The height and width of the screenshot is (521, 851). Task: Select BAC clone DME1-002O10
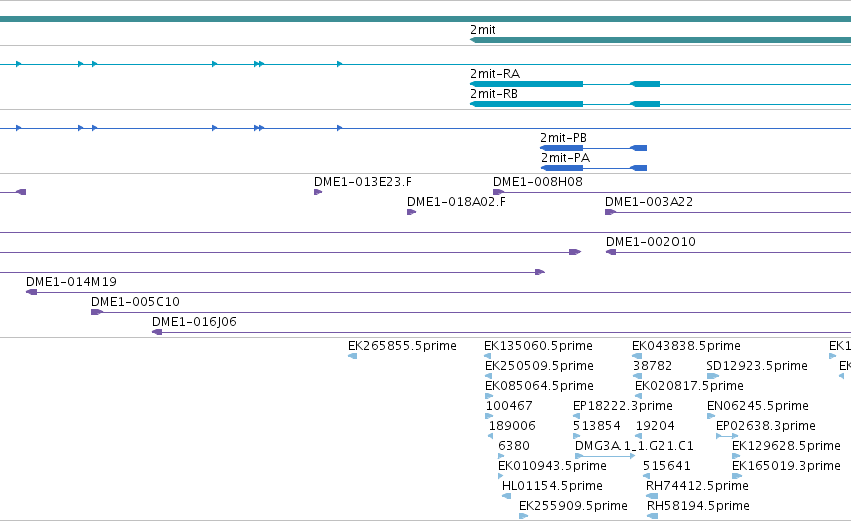(728, 252)
